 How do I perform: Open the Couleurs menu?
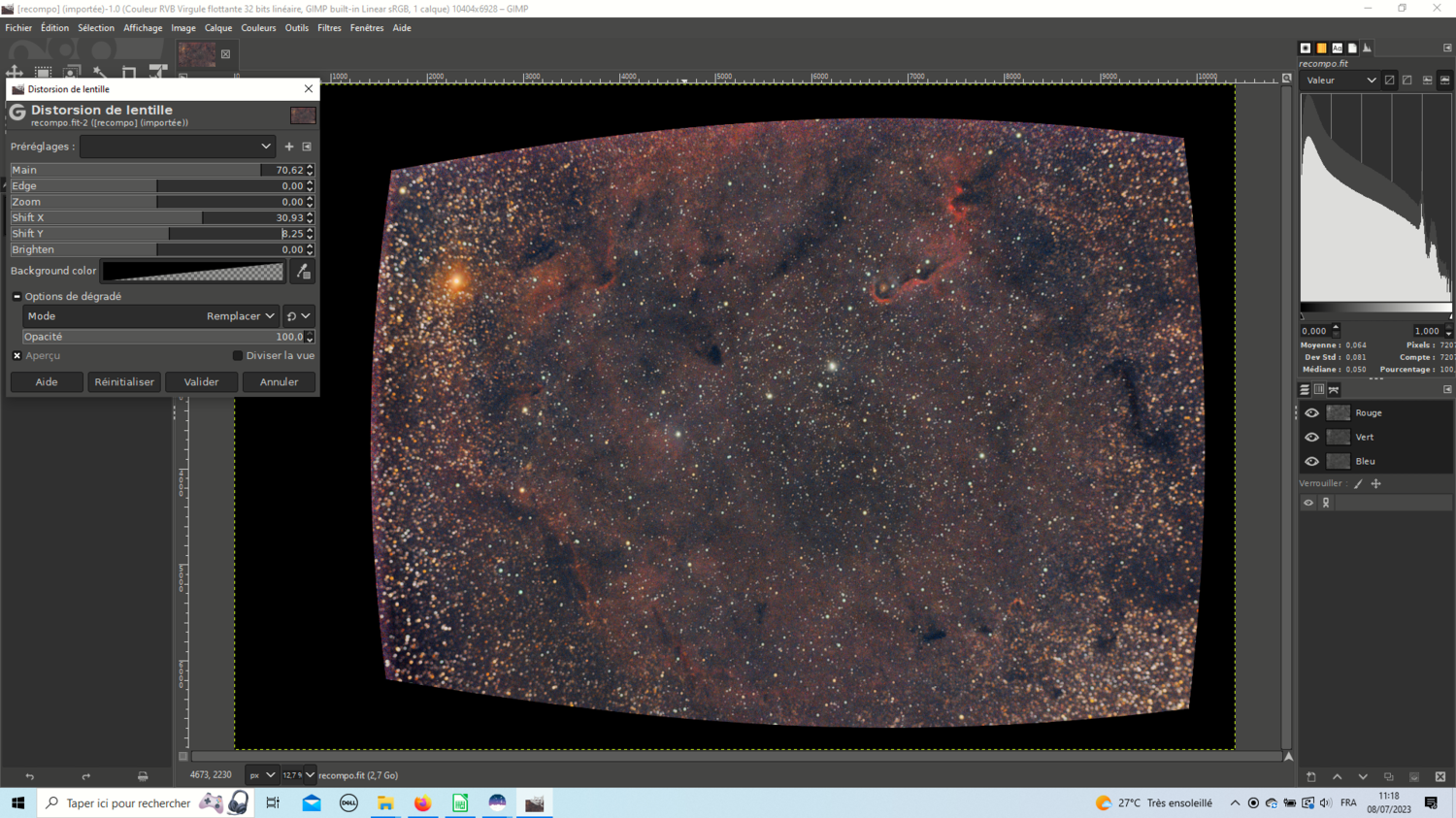(x=258, y=27)
